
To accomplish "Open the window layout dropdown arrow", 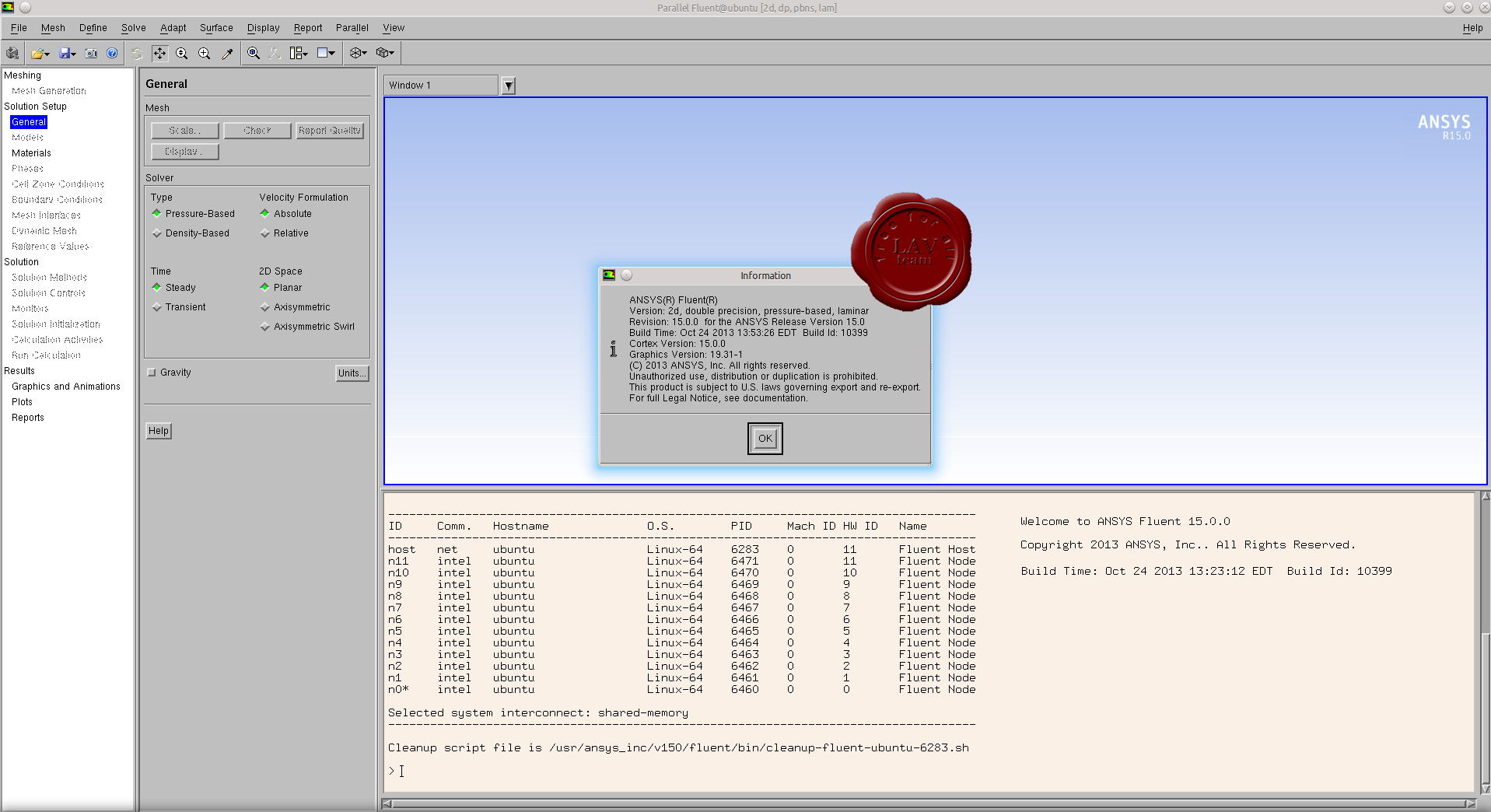I will [x=332, y=54].
